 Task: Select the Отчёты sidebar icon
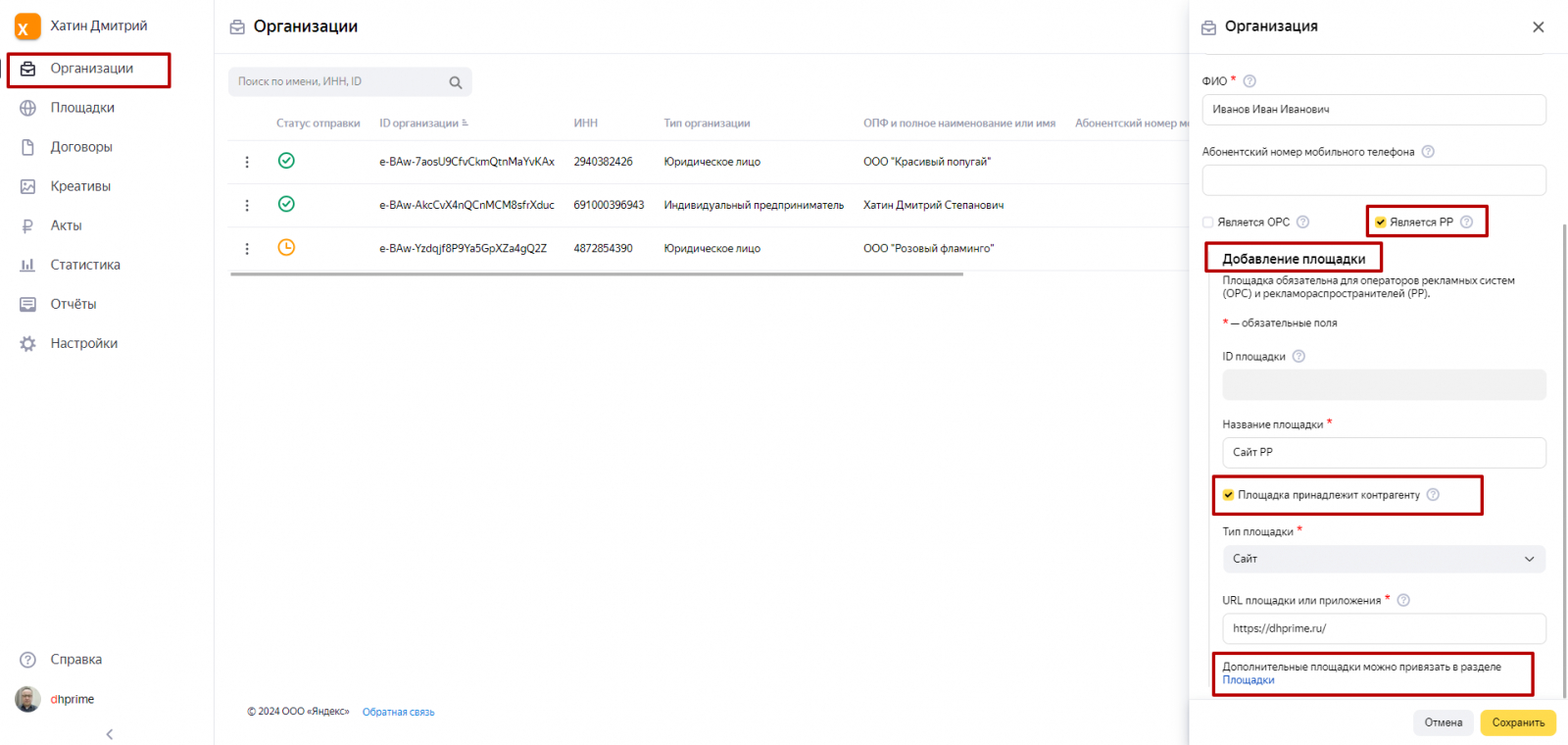click(27, 304)
